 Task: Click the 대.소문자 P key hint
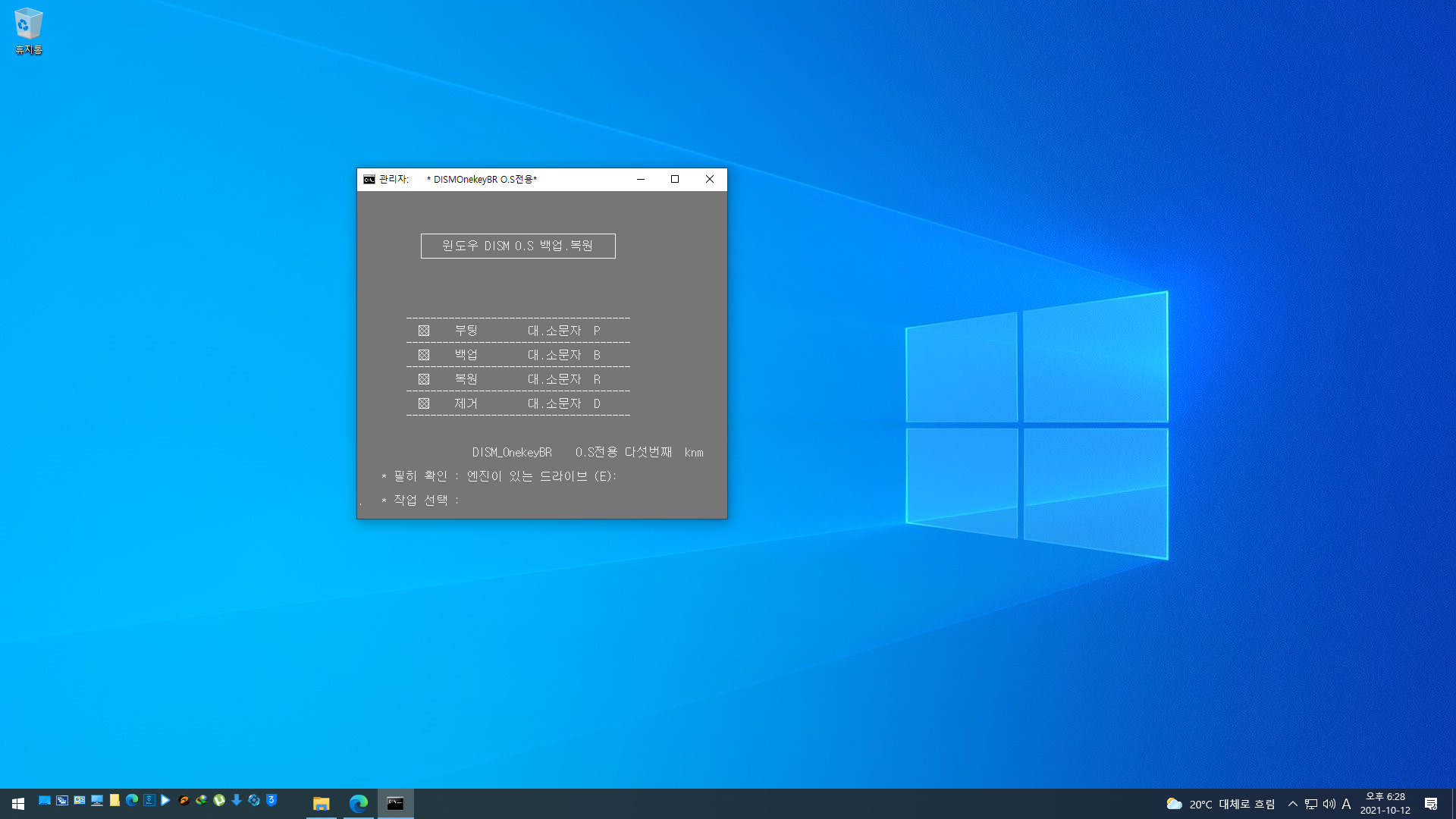(x=564, y=331)
